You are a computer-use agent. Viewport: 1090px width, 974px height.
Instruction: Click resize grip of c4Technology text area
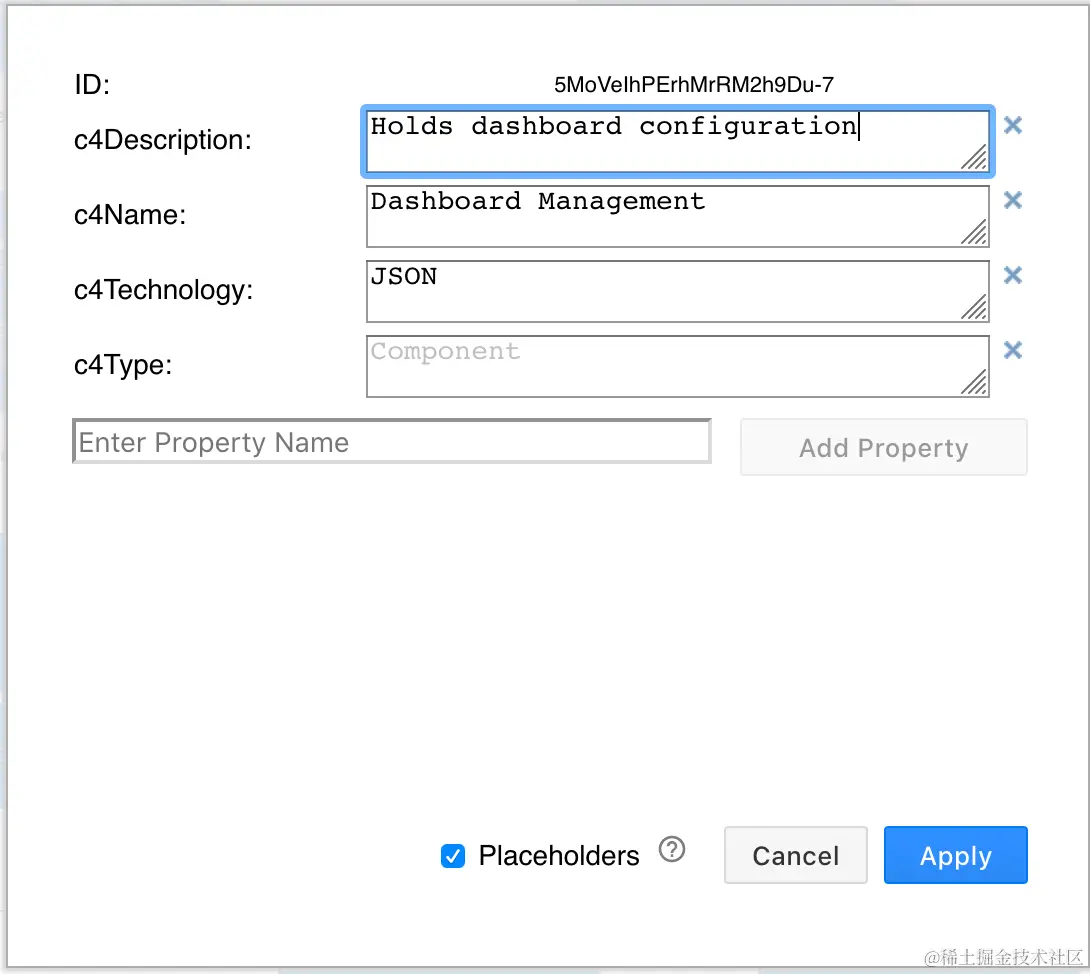[975, 307]
